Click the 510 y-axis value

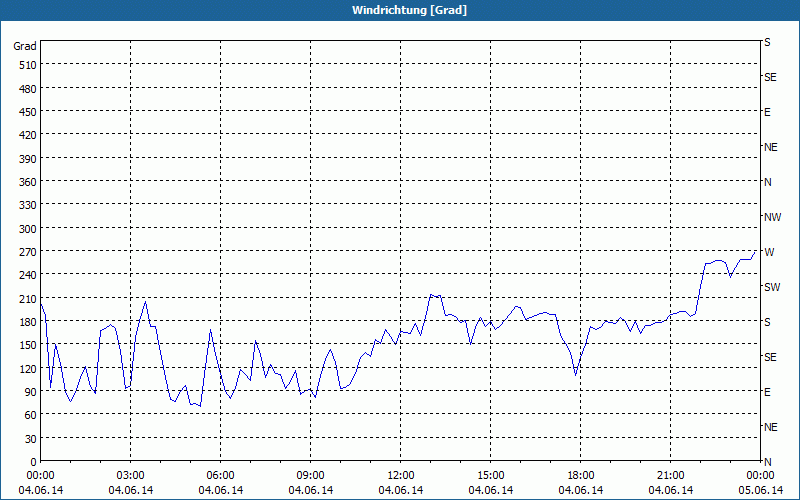click(28, 65)
